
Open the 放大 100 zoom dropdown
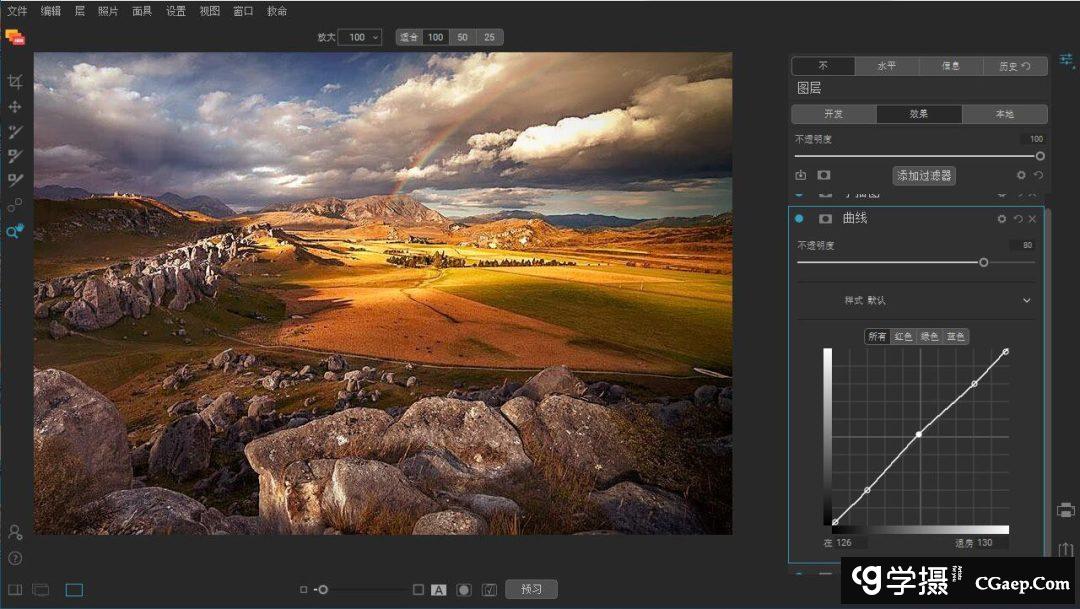[x=359, y=37]
